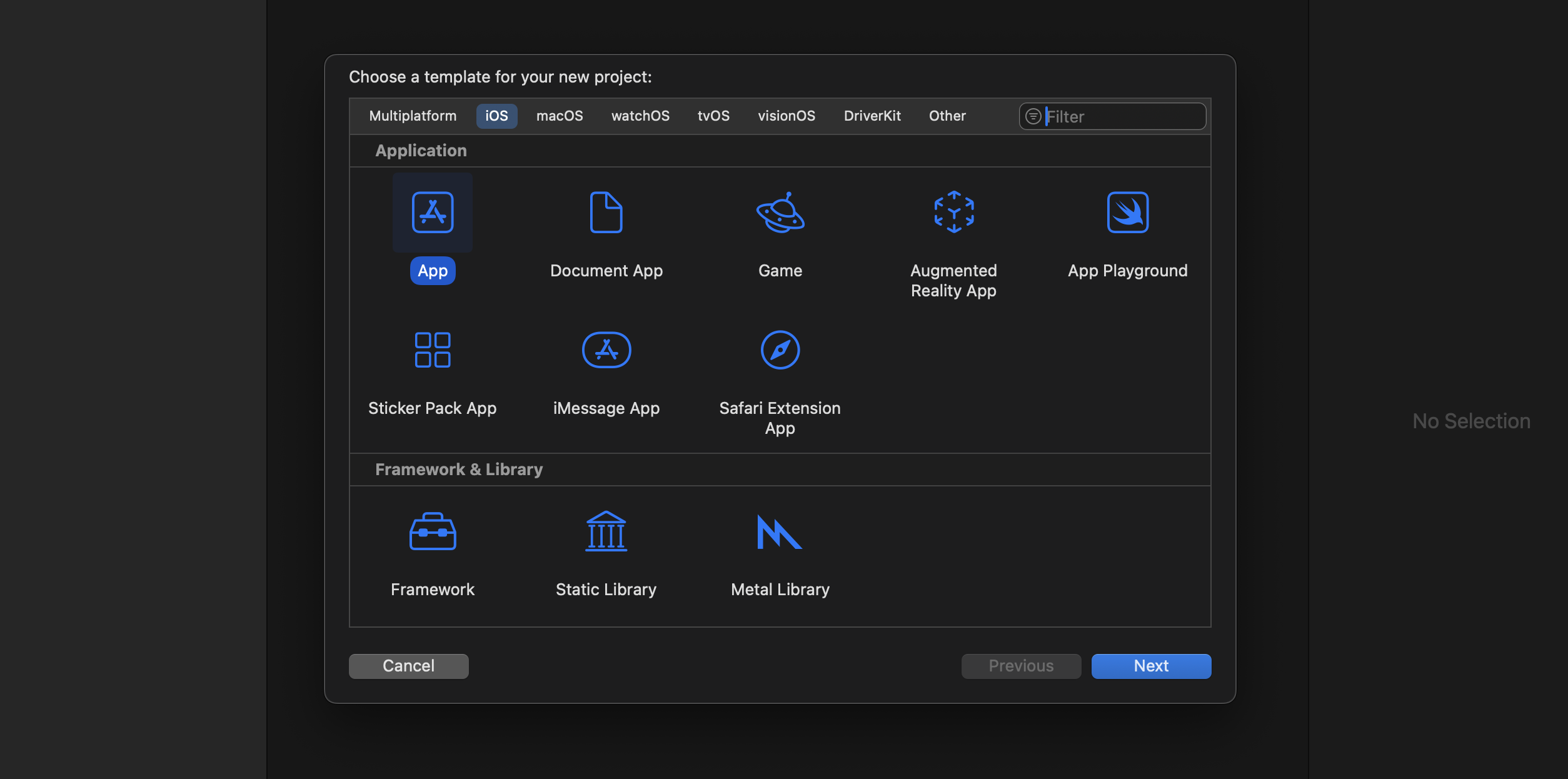Select Augmented Reality App template
The width and height of the screenshot is (1568, 779).
[x=953, y=213]
